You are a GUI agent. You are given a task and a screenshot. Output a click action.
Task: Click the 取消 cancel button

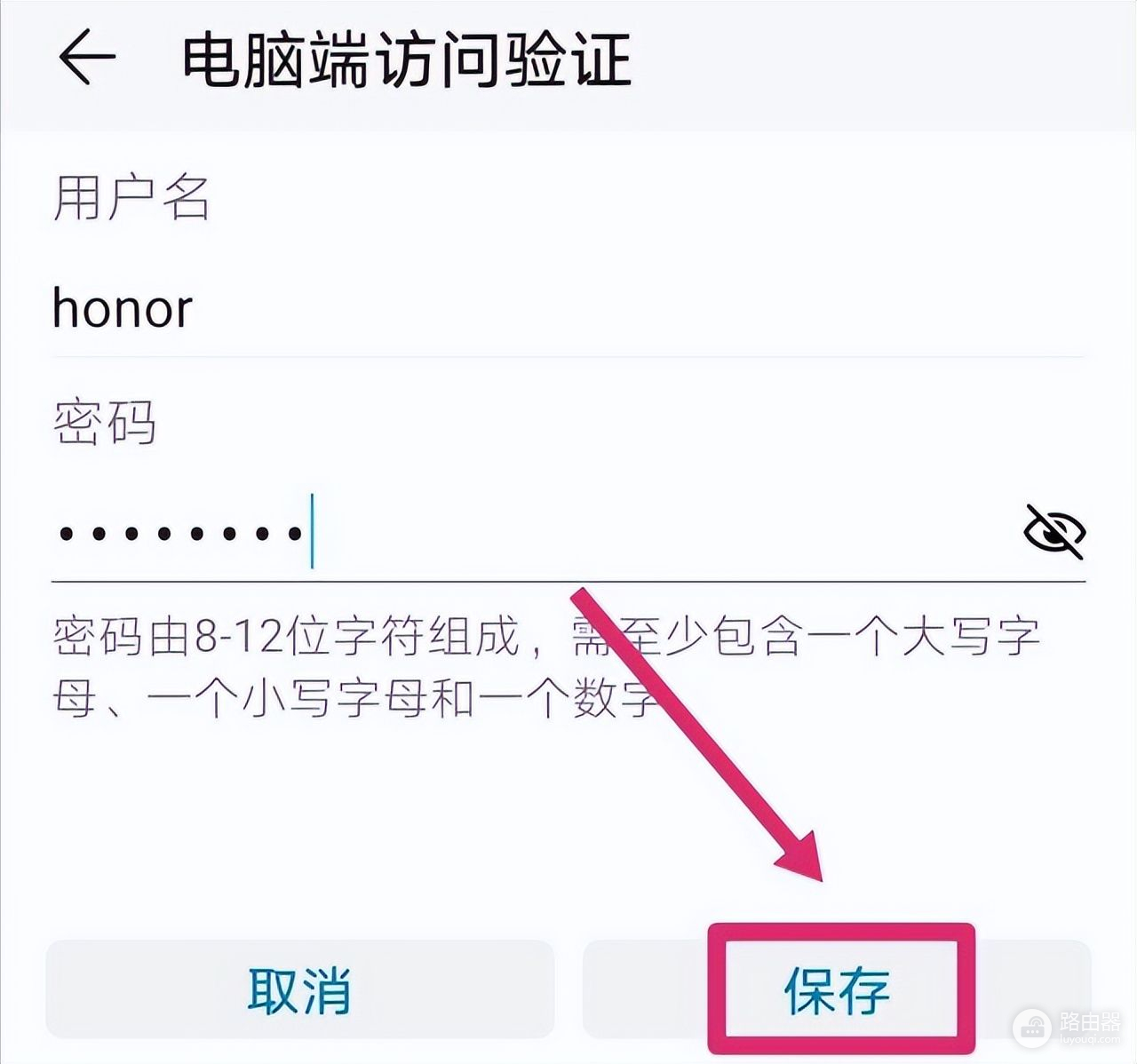pos(300,990)
